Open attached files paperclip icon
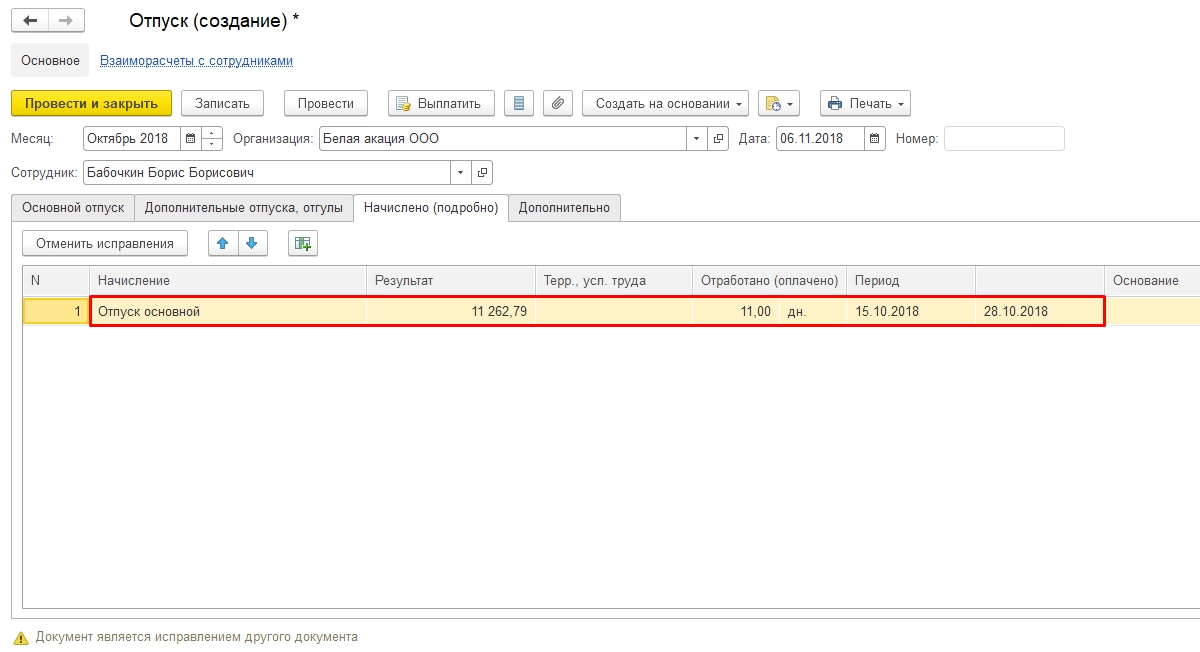The image size is (1200, 652). (x=558, y=103)
